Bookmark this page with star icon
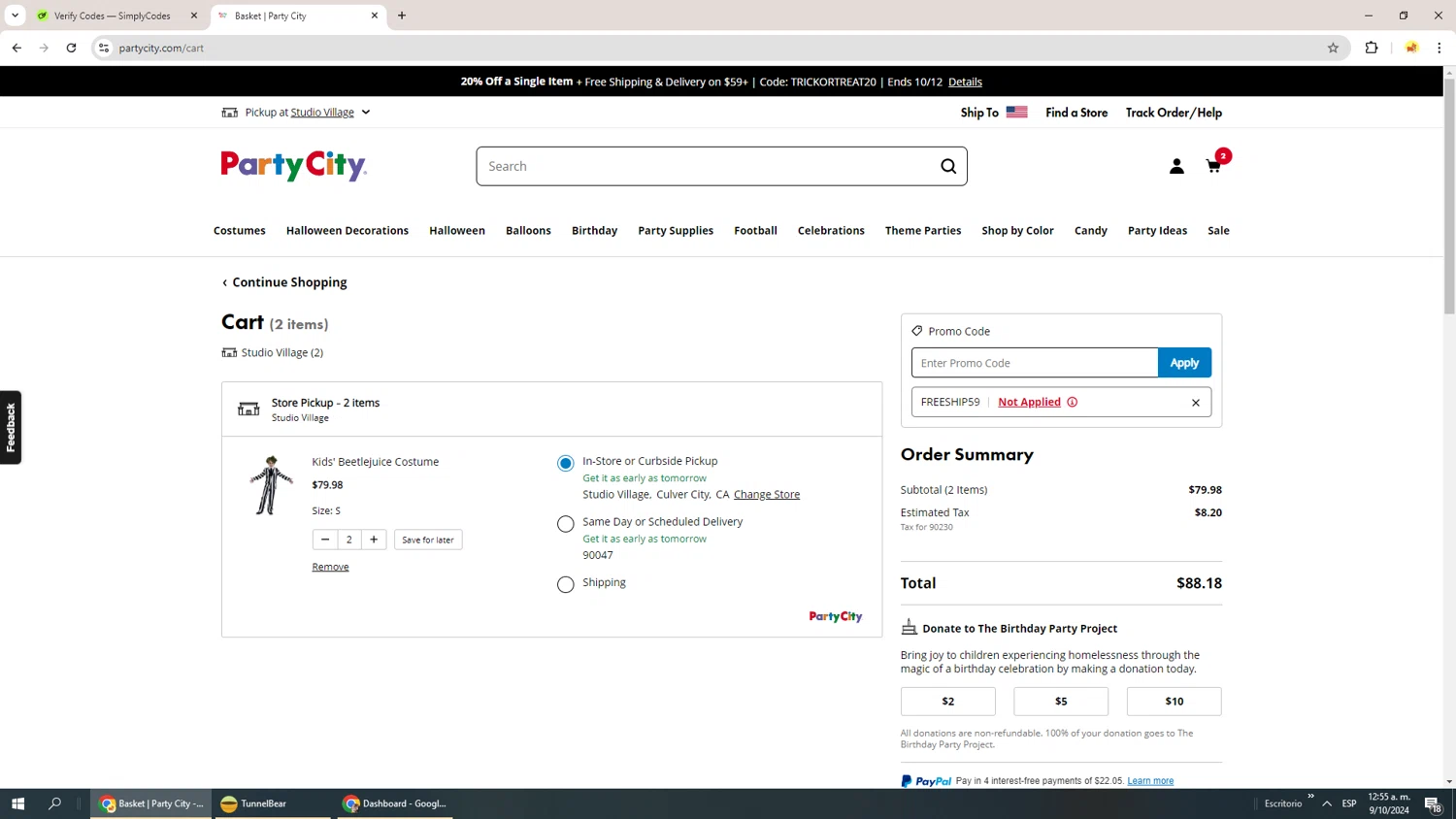The width and height of the screenshot is (1456, 819). [x=1333, y=48]
